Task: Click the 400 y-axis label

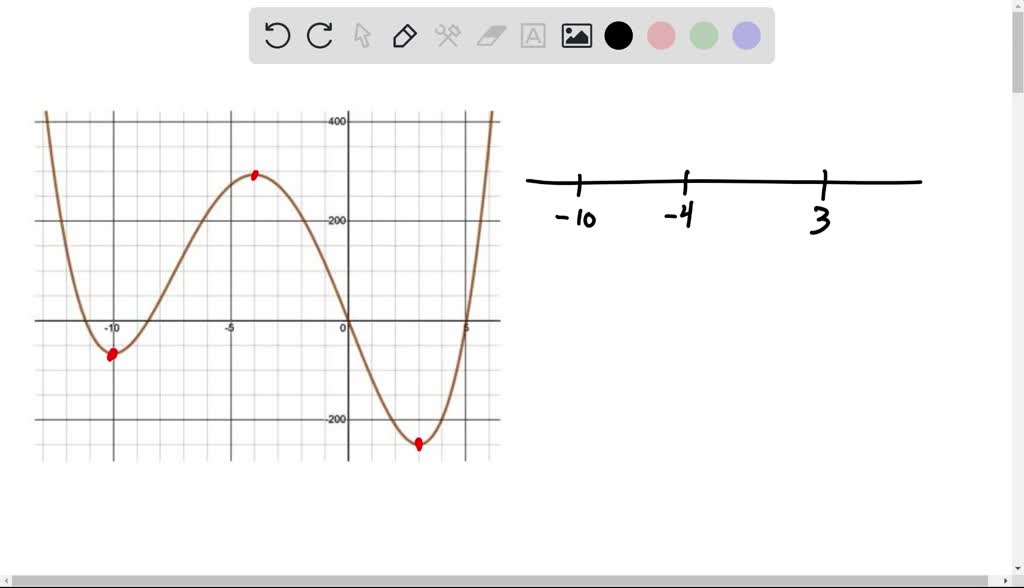Action: click(337, 122)
